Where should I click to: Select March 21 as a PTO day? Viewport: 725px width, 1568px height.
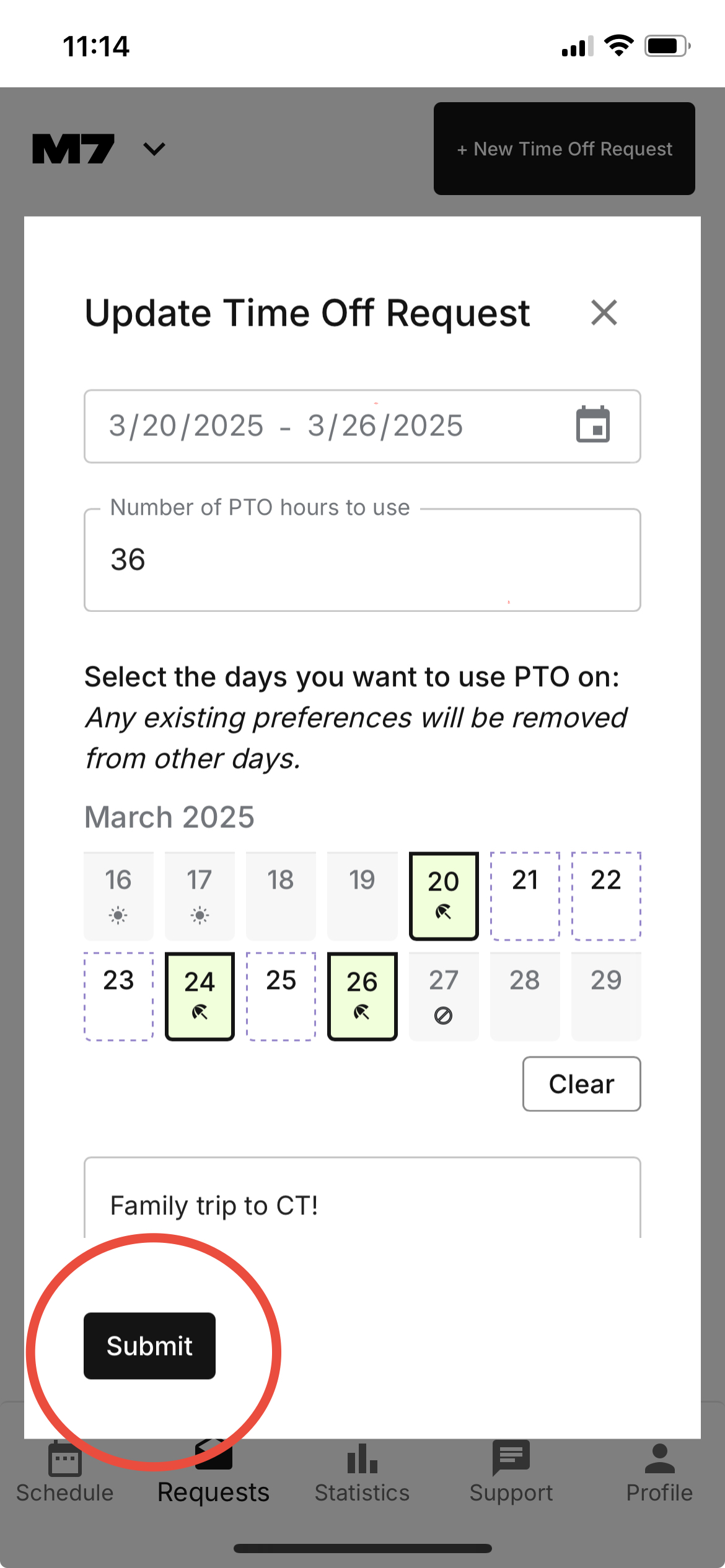point(525,895)
